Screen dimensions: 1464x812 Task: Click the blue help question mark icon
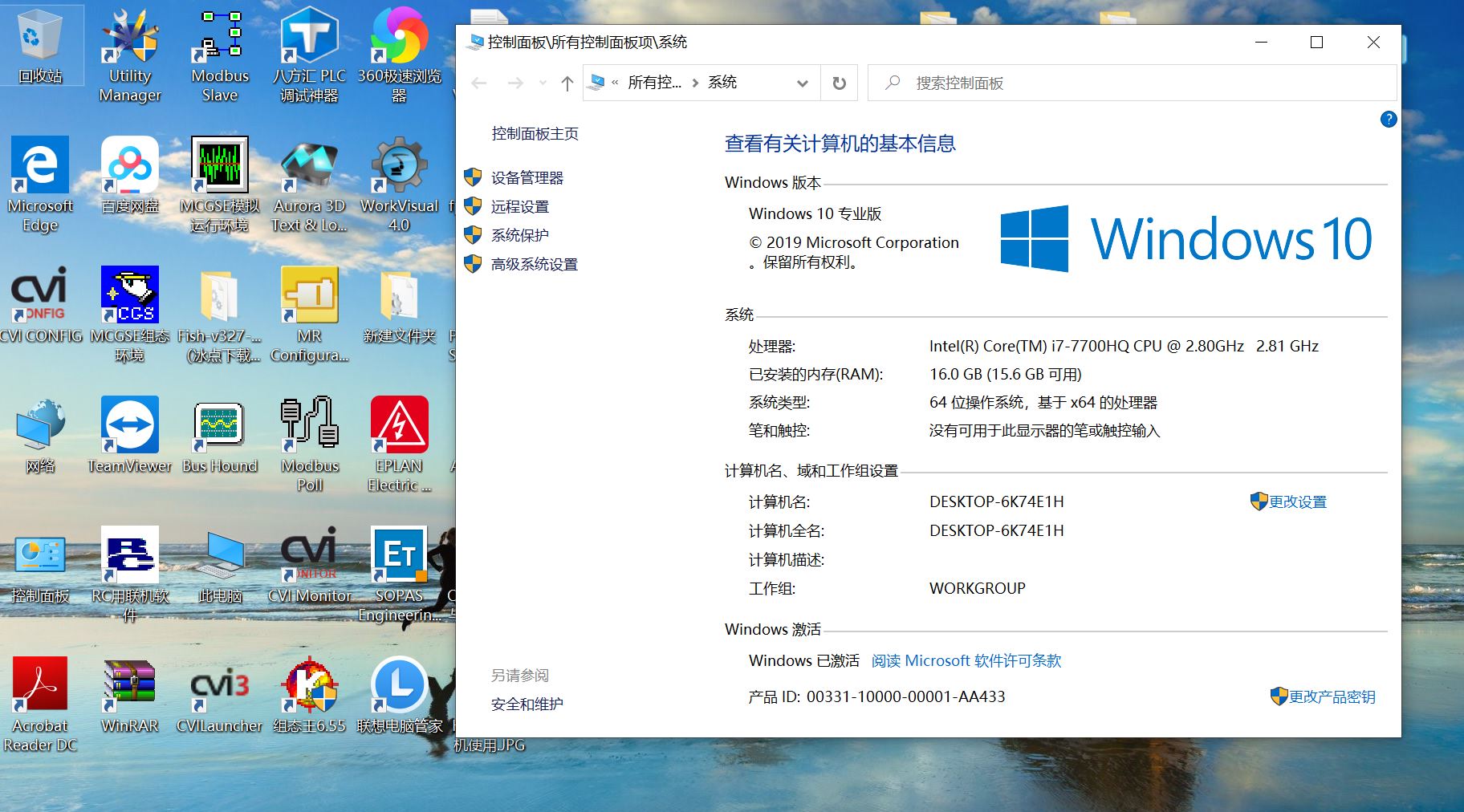(1388, 120)
